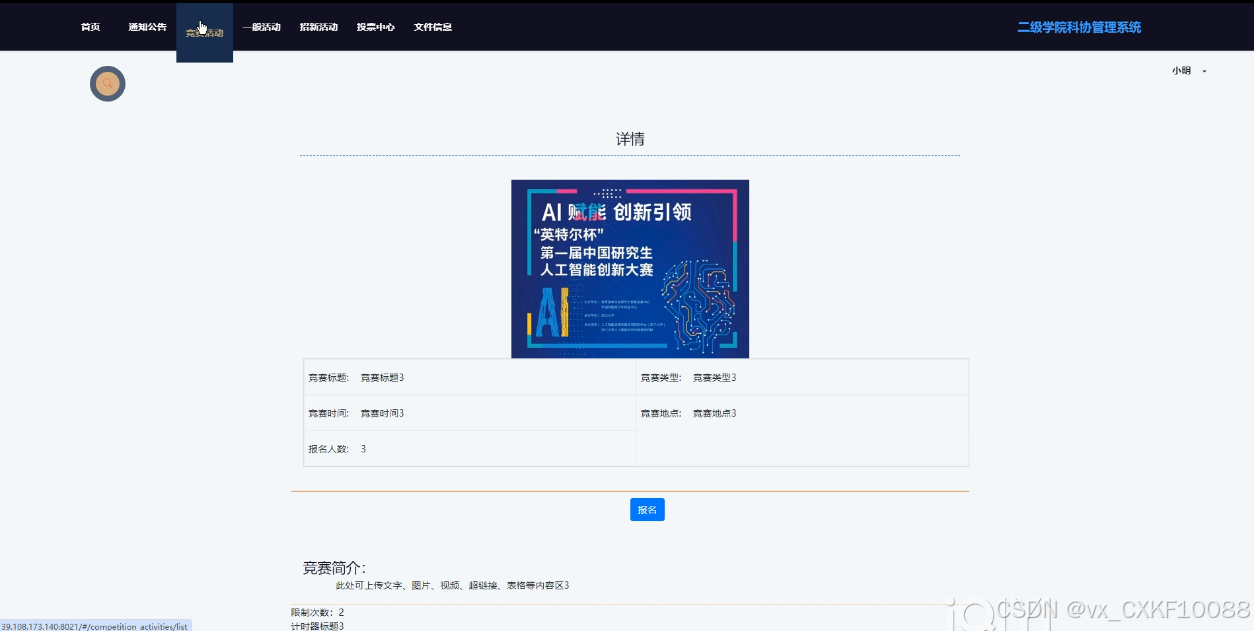Image resolution: width=1254 pixels, height=631 pixels.
Task: Click the 报名人数 label
Action: point(328,450)
